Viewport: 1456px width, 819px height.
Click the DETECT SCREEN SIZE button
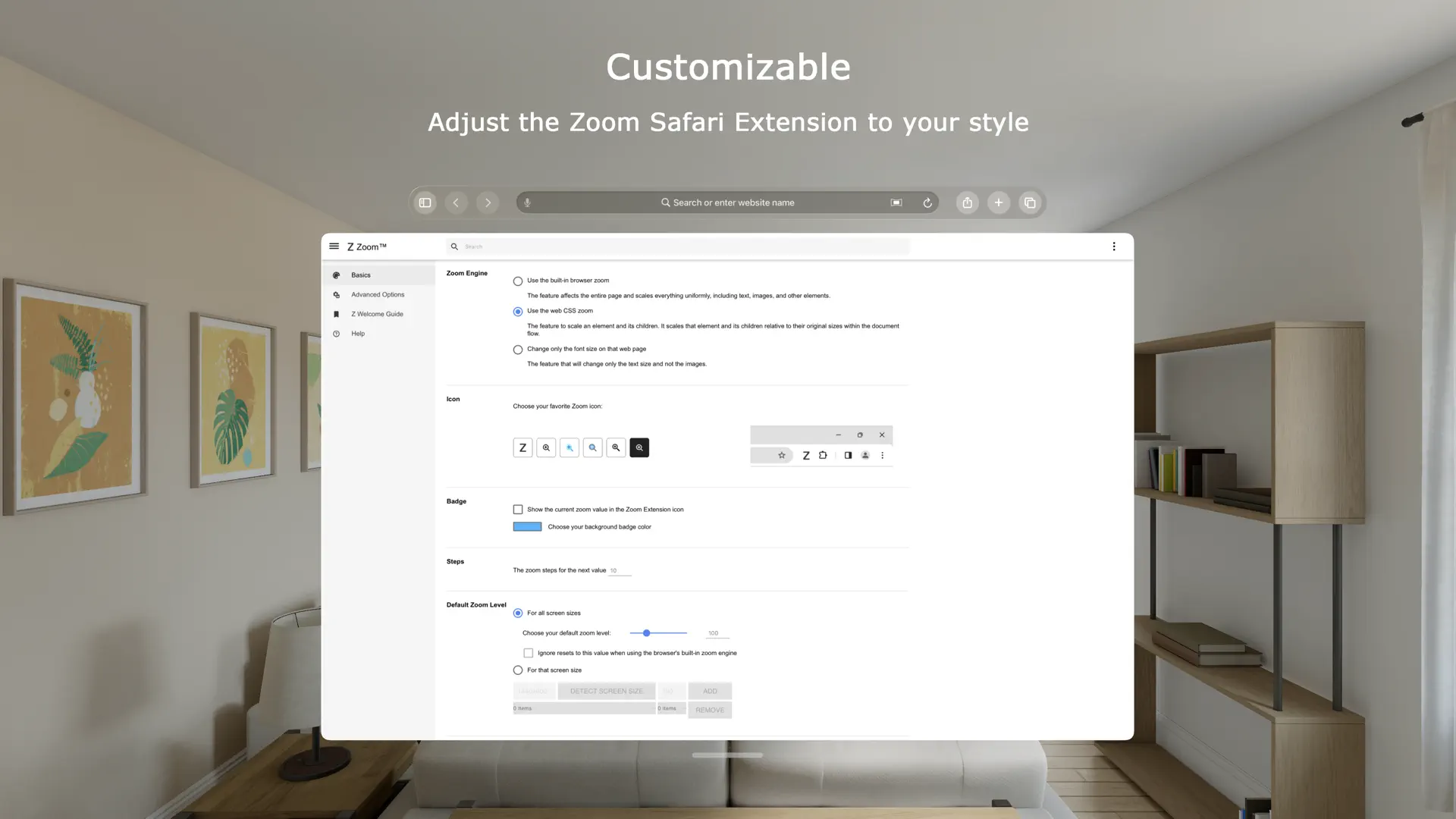[x=607, y=691]
